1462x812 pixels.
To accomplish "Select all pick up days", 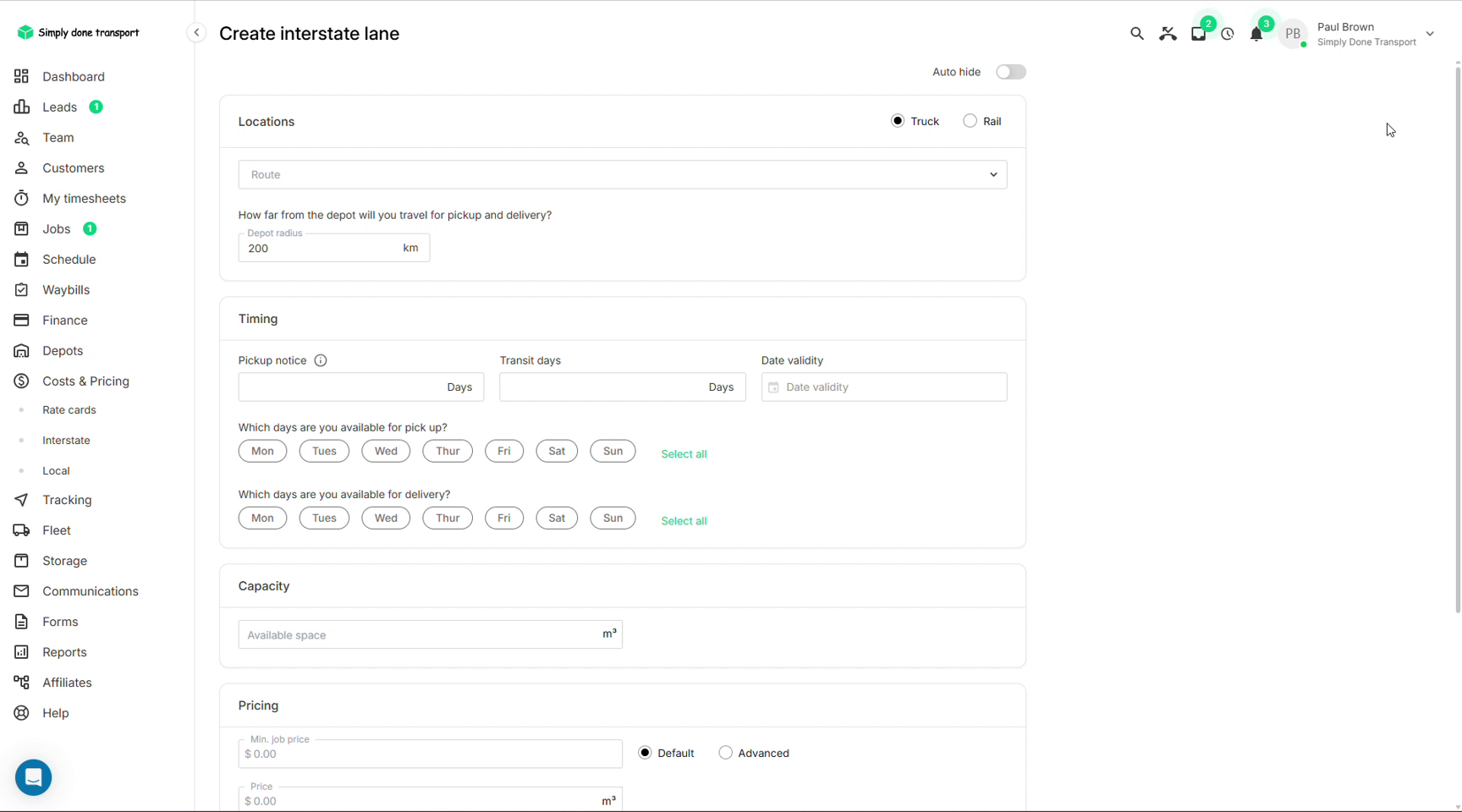I will [x=684, y=454].
